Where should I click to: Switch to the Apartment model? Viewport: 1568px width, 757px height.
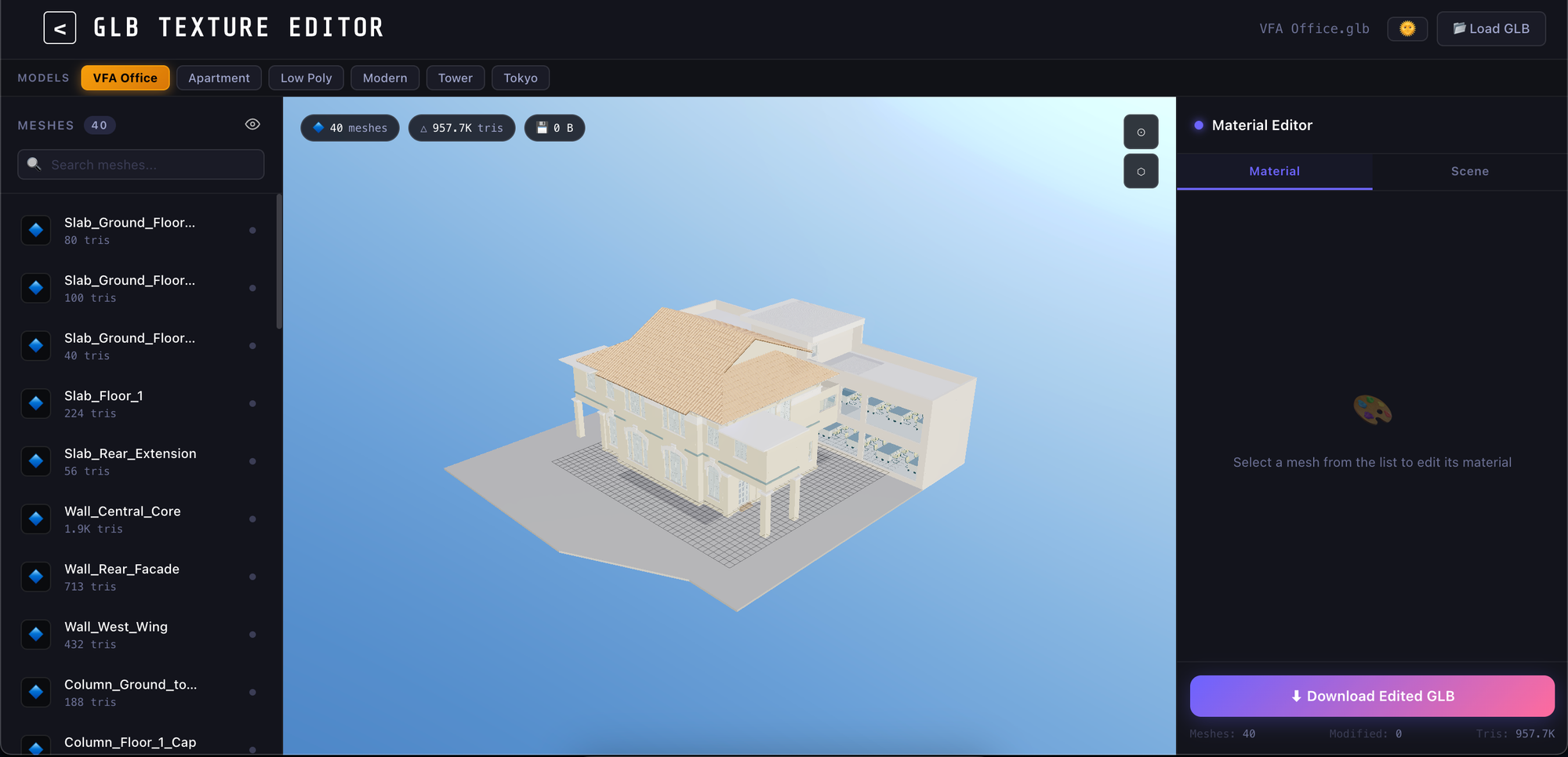(x=219, y=78)
